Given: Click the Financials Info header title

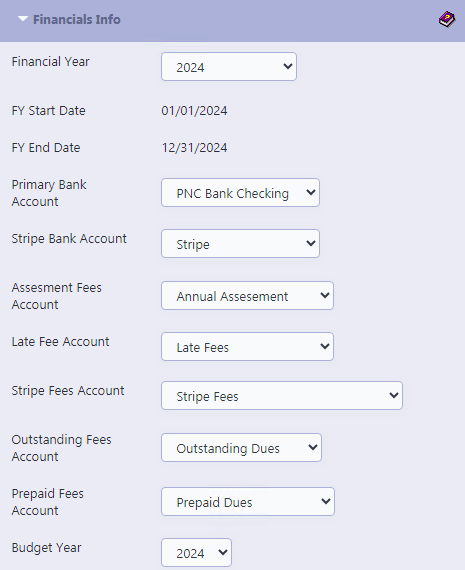Looking at the screenshot, I should [x=77, y=19].
